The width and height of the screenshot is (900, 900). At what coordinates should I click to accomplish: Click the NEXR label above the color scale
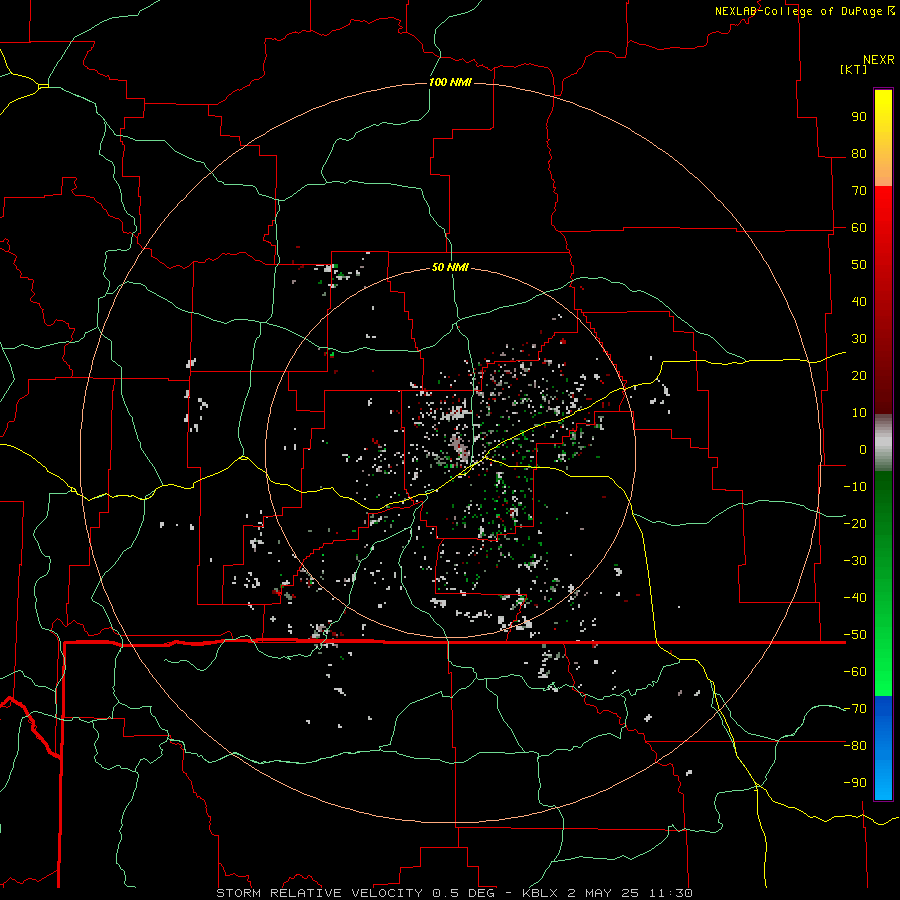(x=879, y=60)
